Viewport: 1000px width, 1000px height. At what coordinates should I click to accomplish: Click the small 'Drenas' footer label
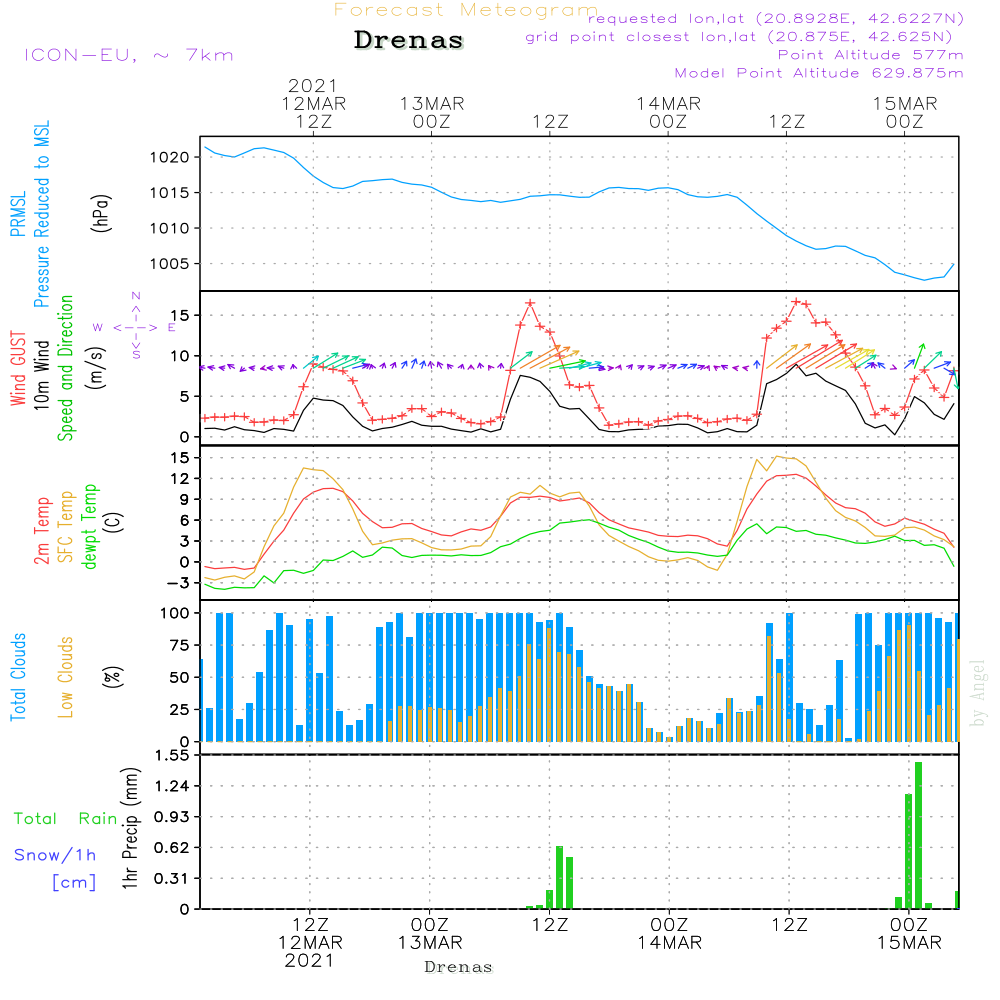459,967
